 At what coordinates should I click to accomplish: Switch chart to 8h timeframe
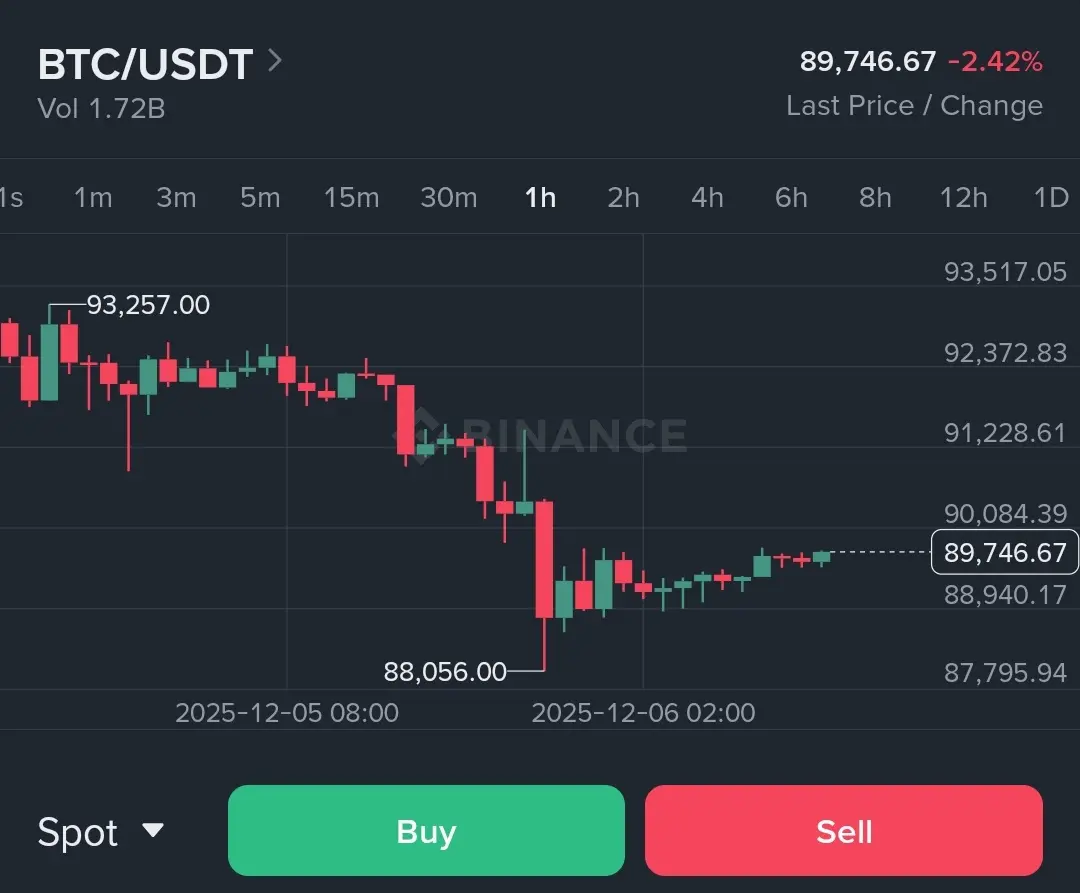point(875,198)
